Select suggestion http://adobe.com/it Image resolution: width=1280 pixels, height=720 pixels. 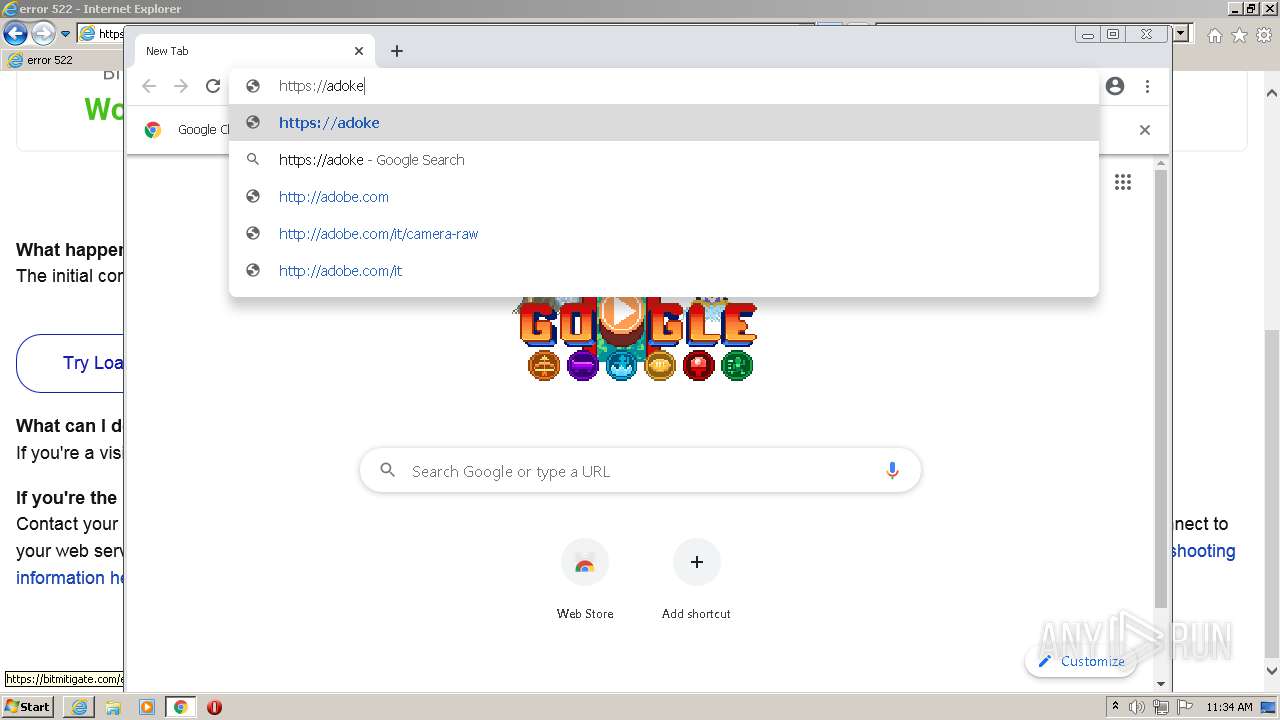(x=664, y=271)
